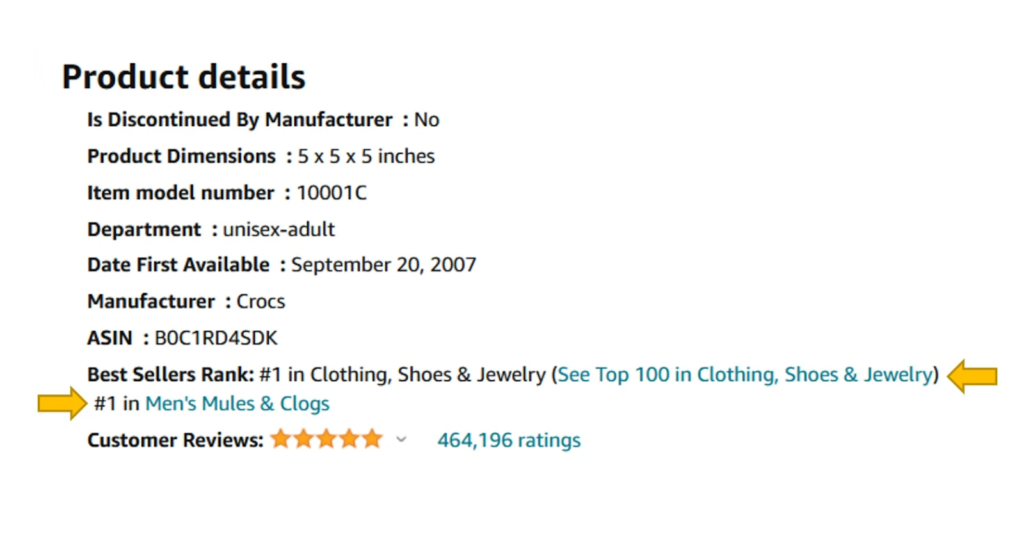
Task: Open the 464,196 ratings link
Action: 509,440
